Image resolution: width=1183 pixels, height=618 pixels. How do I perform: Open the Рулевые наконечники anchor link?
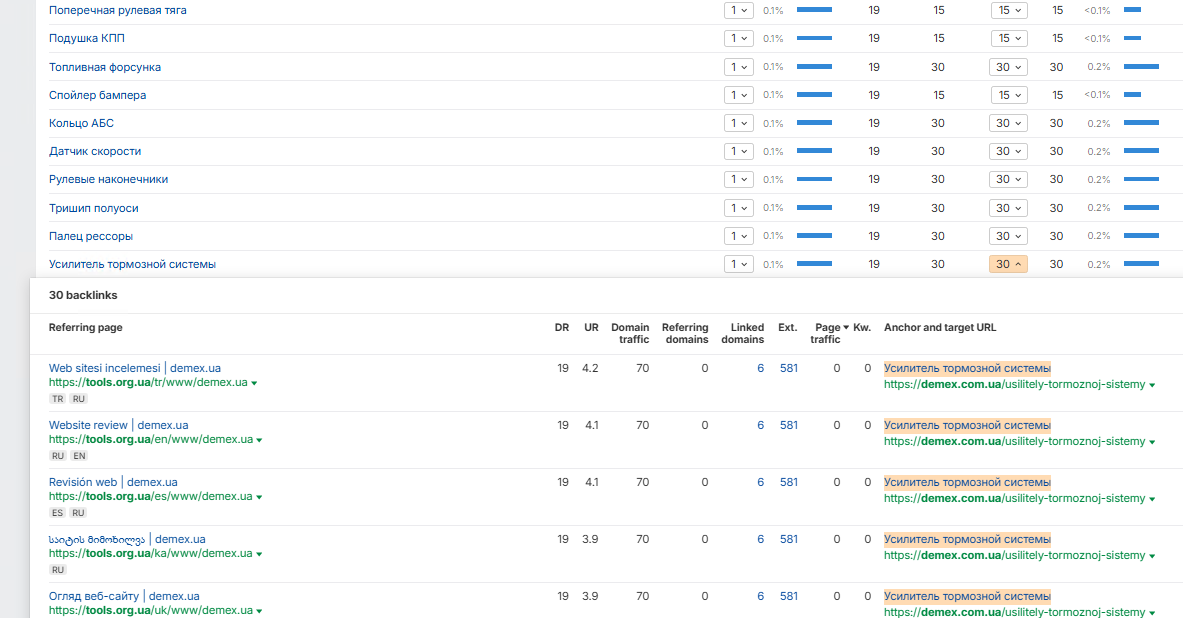(109, 180)
